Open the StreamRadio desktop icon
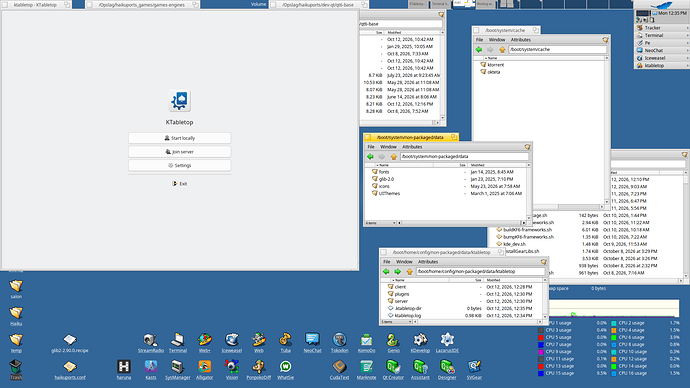 click(150, 343)
